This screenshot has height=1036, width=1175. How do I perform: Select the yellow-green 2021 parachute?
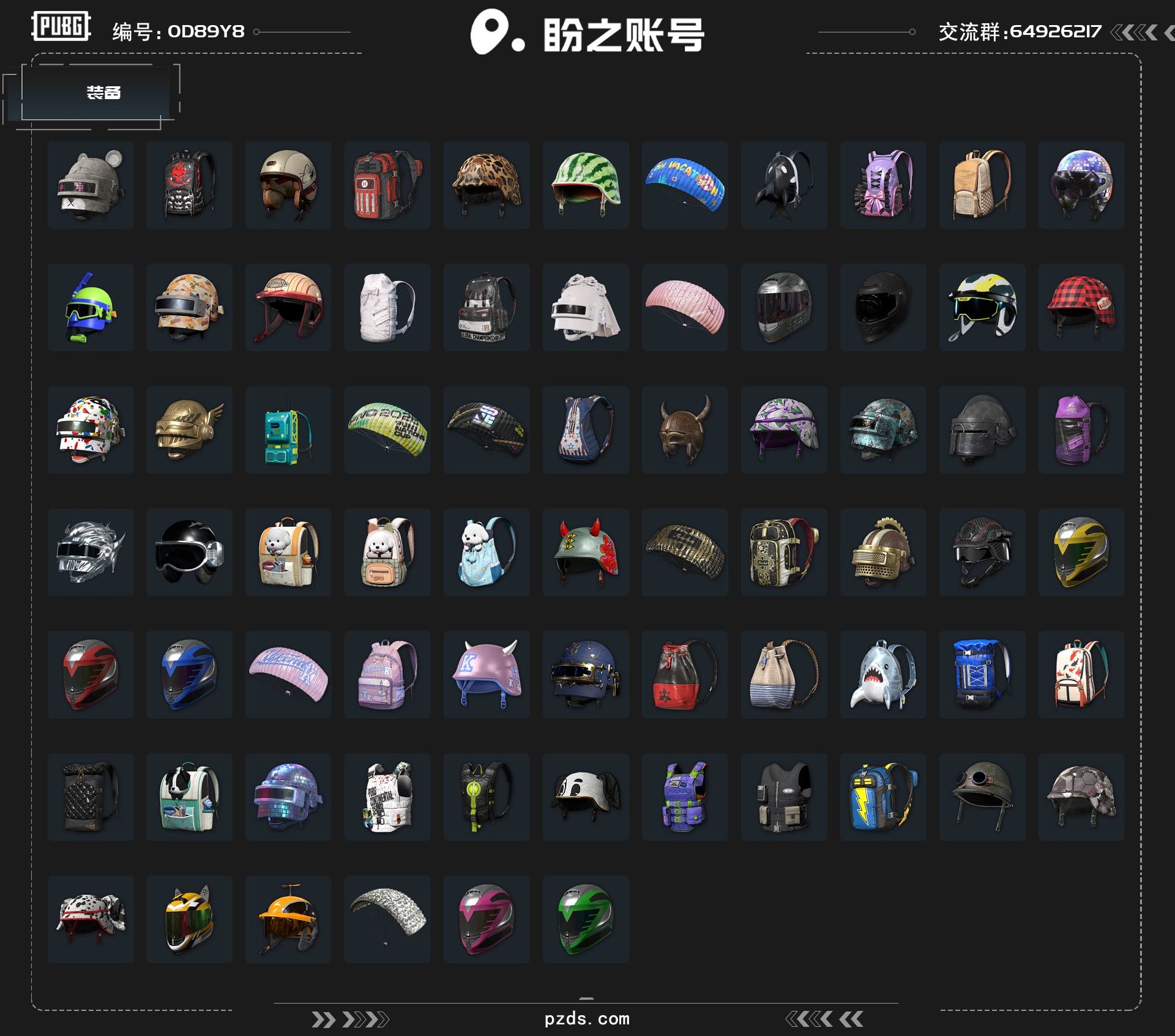click(387, 430)
